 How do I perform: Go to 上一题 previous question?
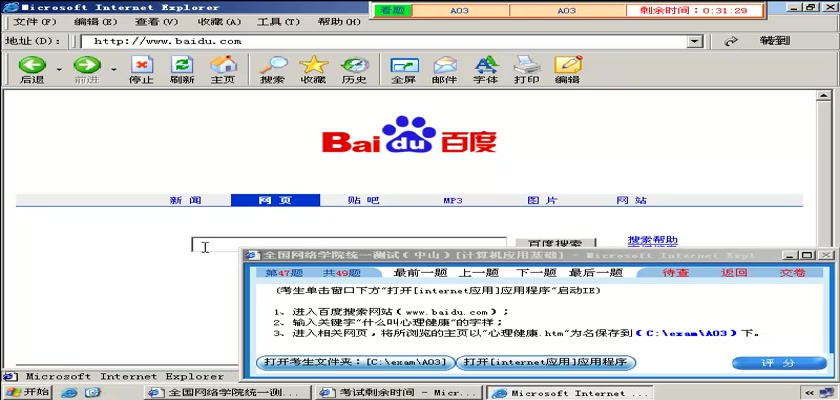[478, 273]
